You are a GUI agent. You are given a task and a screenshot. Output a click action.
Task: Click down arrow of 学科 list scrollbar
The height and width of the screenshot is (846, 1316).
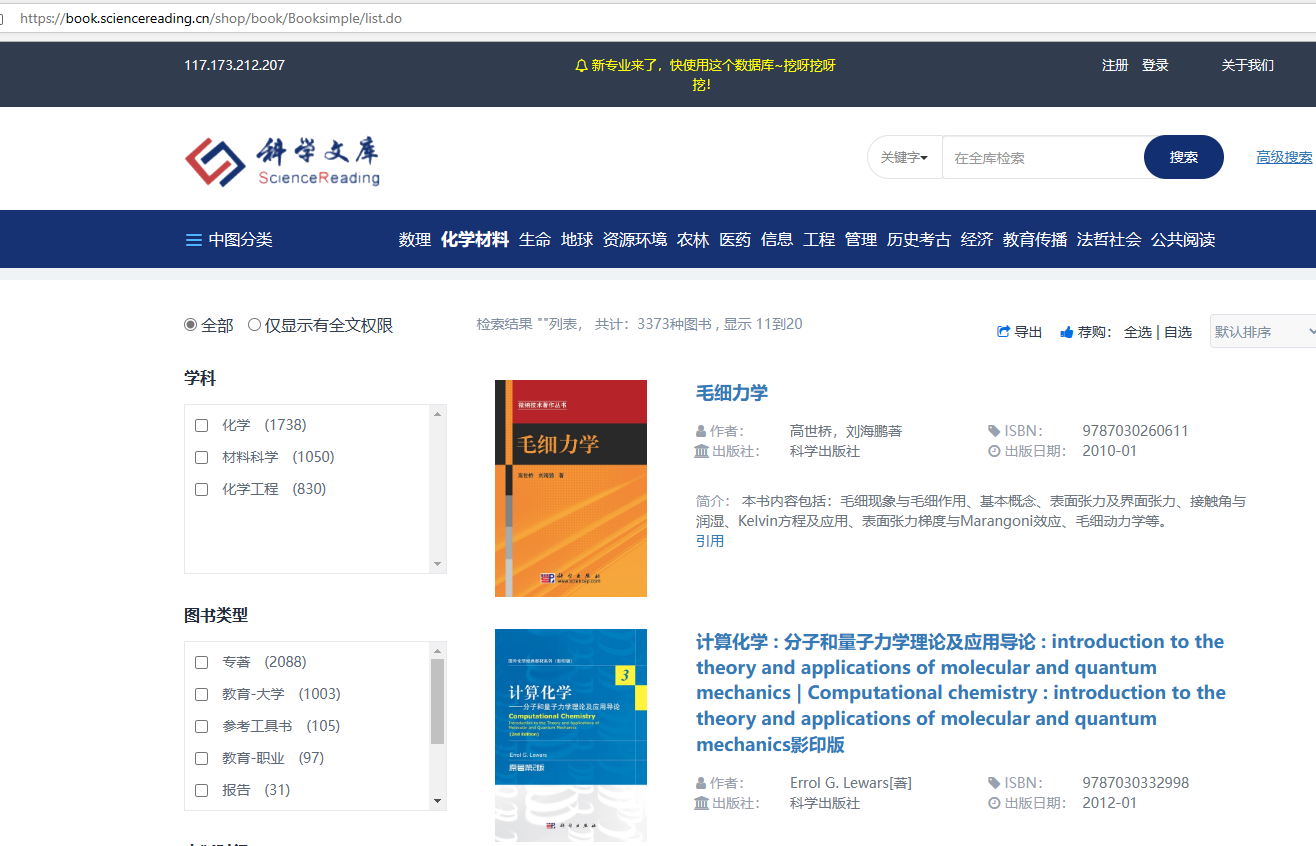point(437,564)
